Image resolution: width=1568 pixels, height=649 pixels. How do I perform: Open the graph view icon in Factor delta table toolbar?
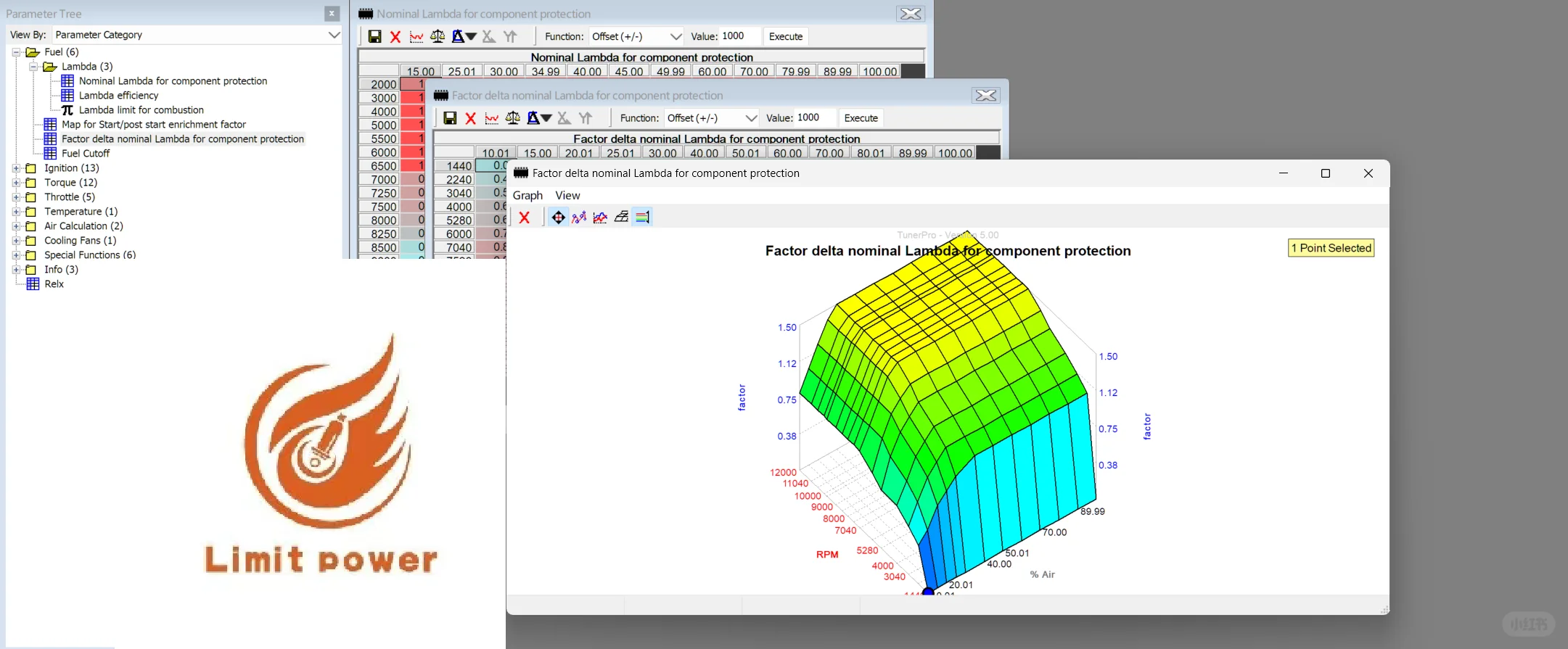click(x=492, y=118)
